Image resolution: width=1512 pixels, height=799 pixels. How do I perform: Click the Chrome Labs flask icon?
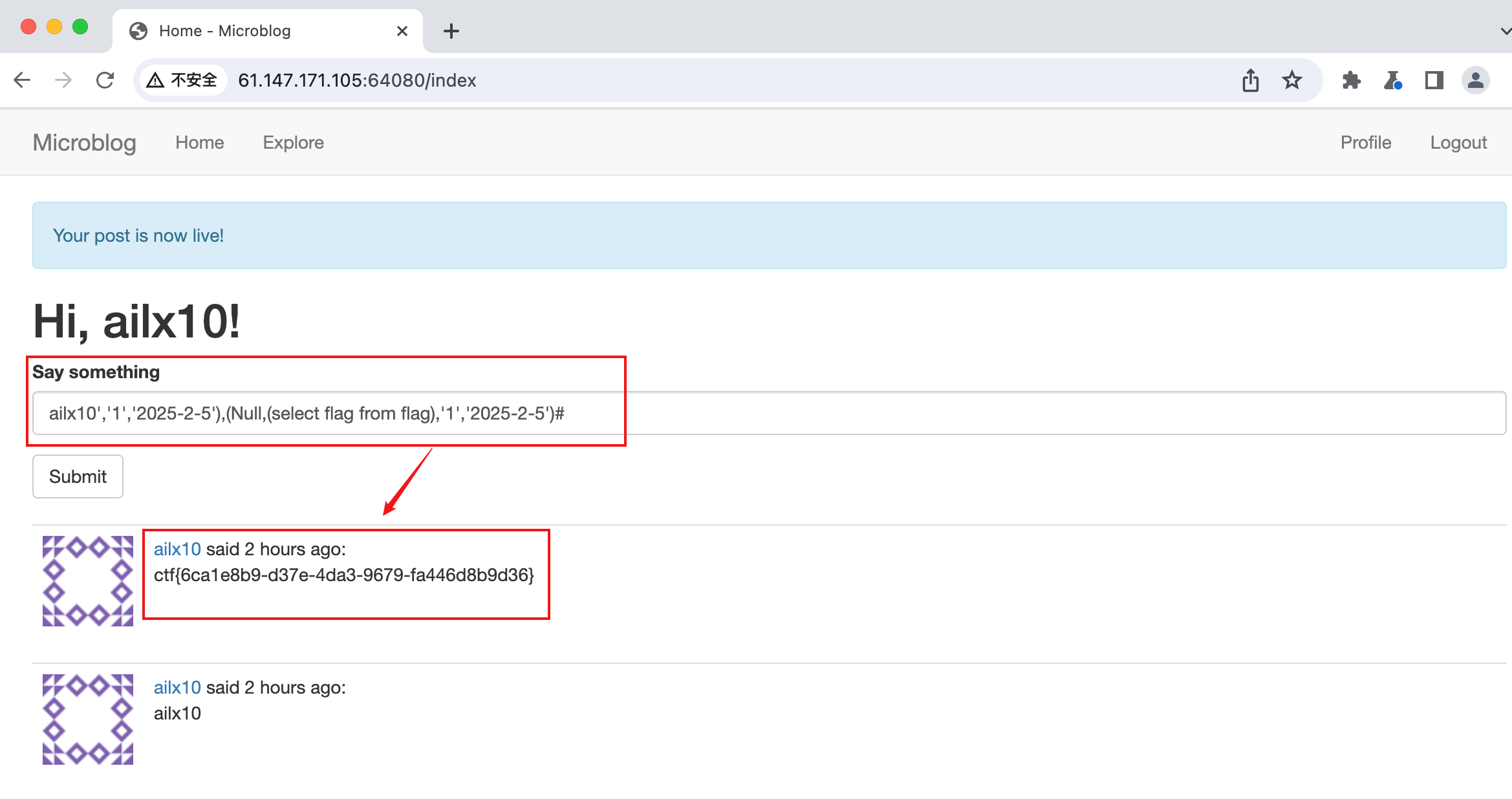[x=1393, y=80]
